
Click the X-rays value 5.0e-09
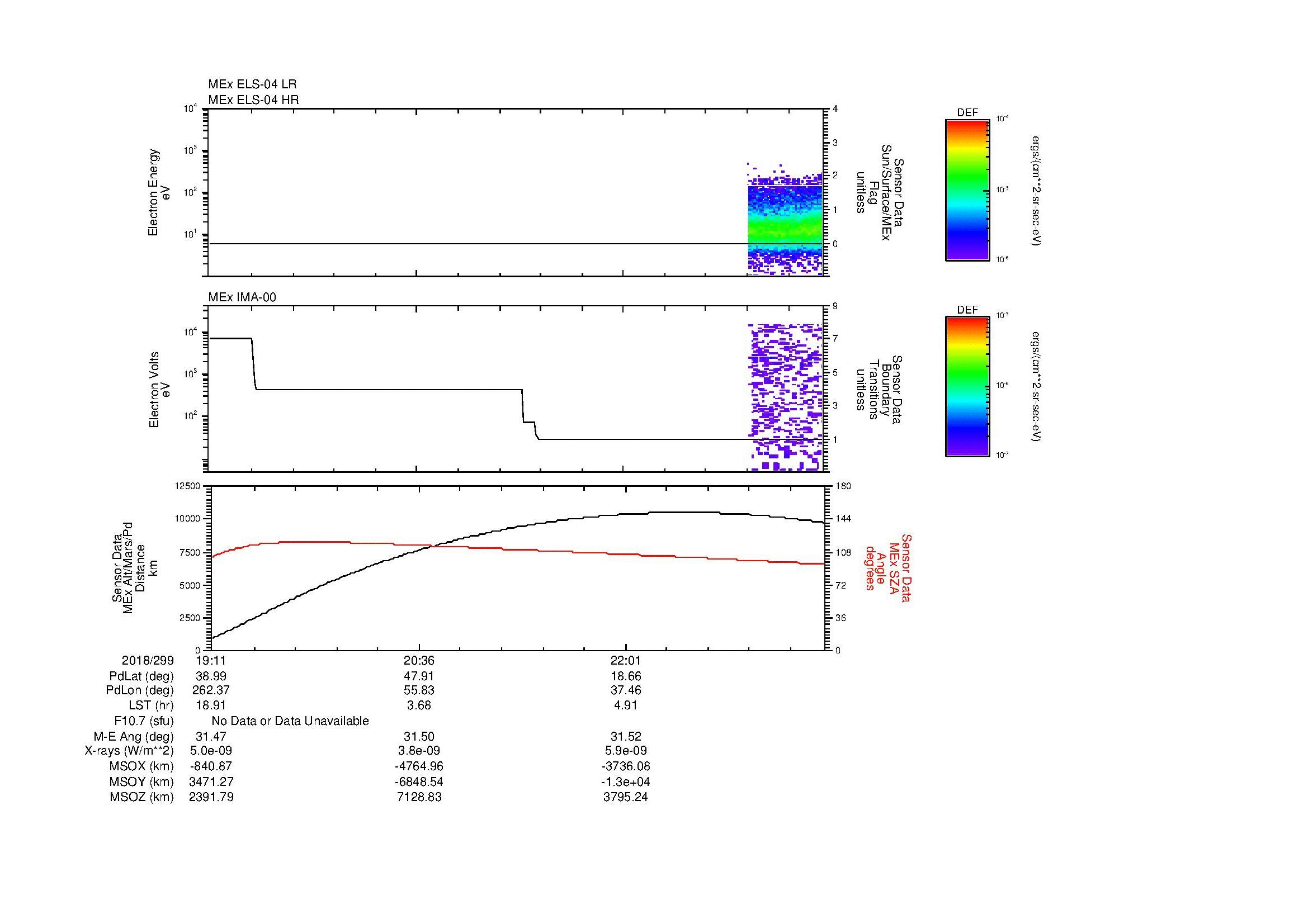tap(211, 751)
